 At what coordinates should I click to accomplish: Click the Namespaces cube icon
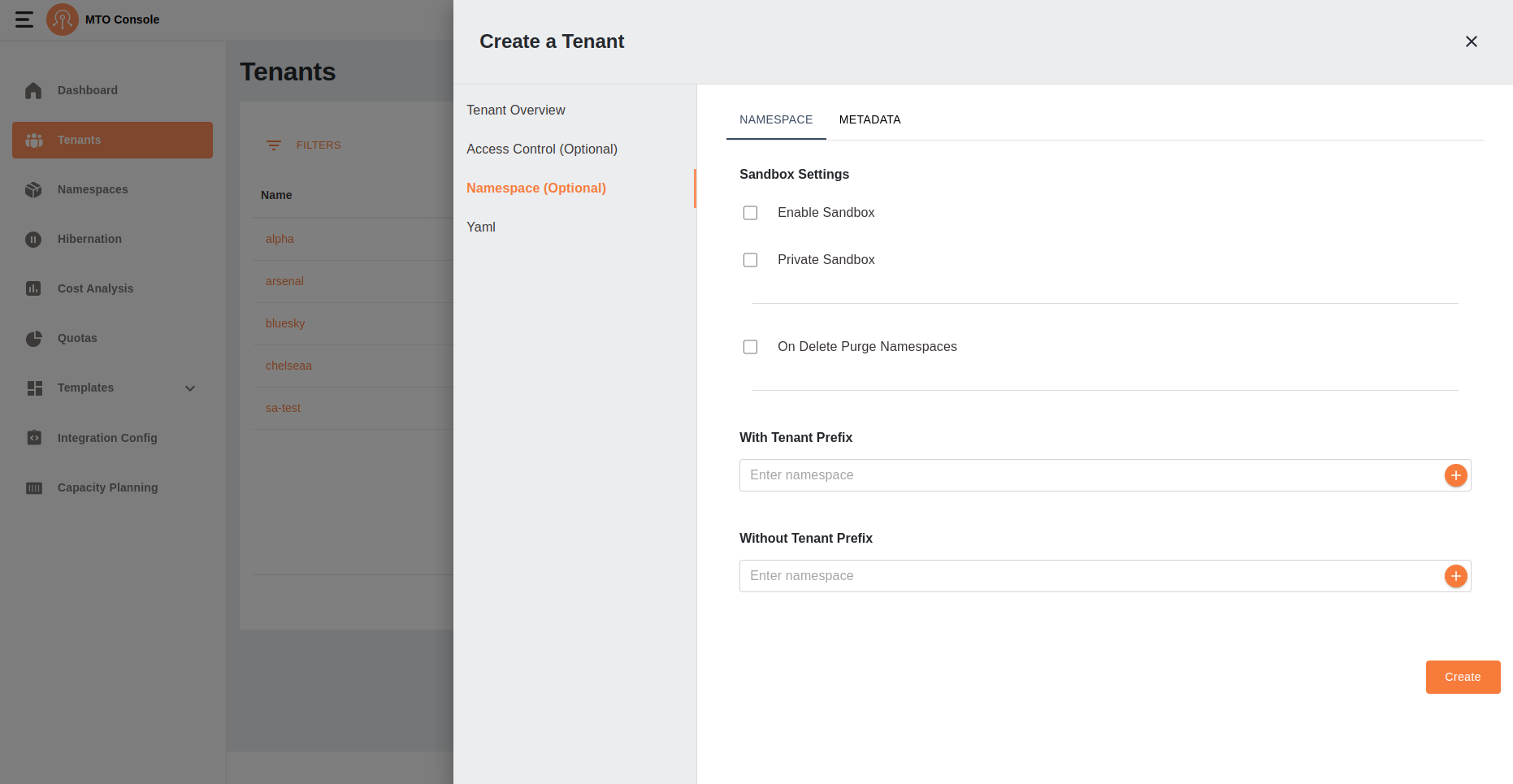(33, 189)
